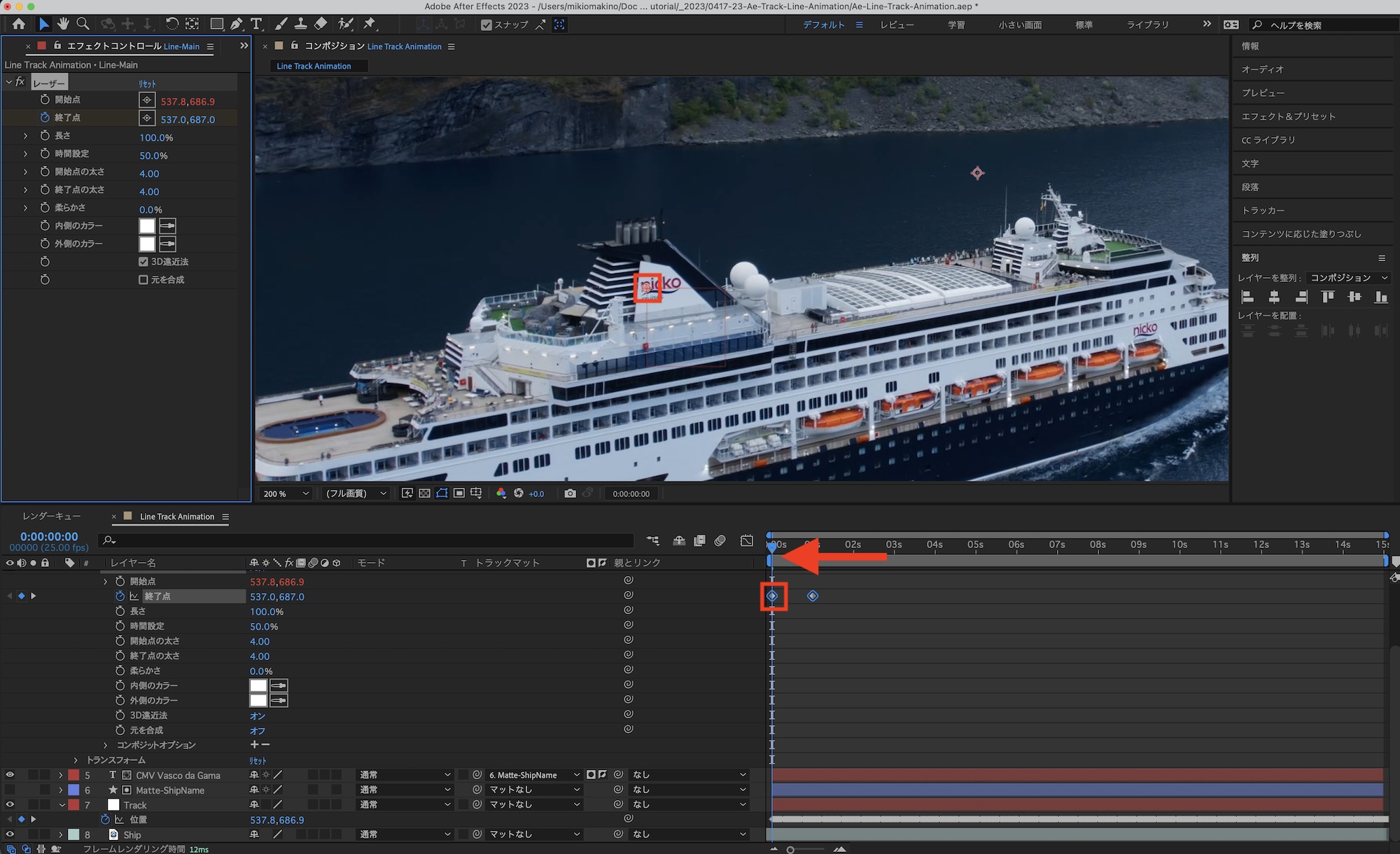Uncheck the 3D遠近法 checkbox
This screenshot has height=854, width=1400.
(143, 262)
